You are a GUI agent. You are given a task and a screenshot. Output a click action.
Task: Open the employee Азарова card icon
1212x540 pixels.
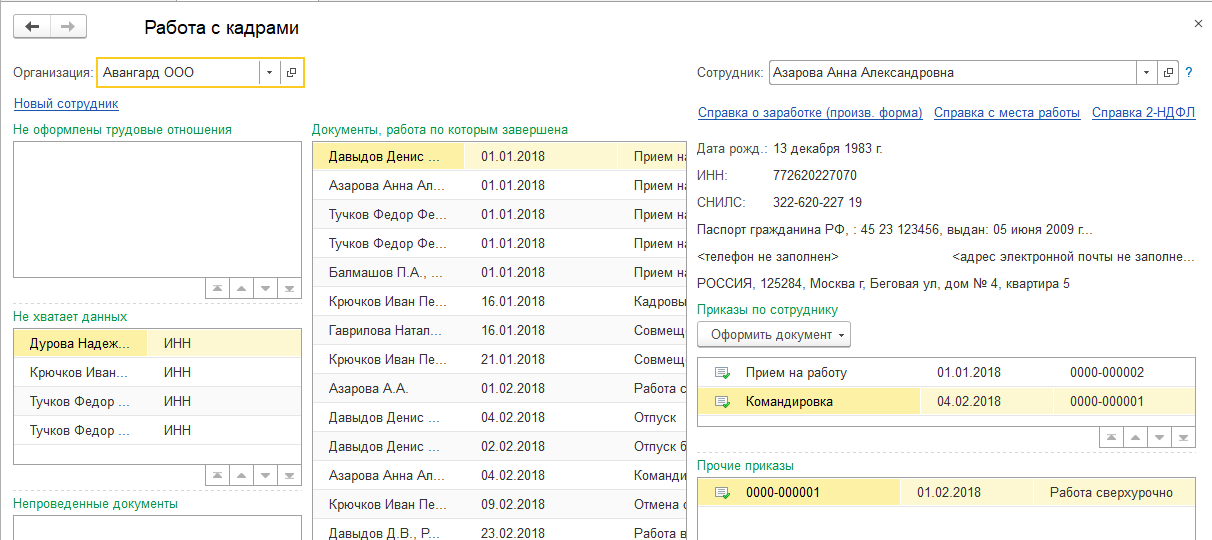1167,72
